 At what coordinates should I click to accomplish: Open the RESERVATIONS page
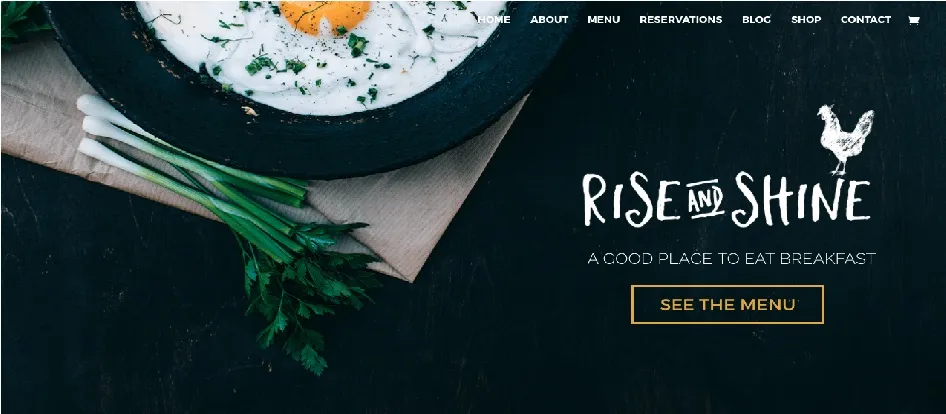click(x=681, y=20)
